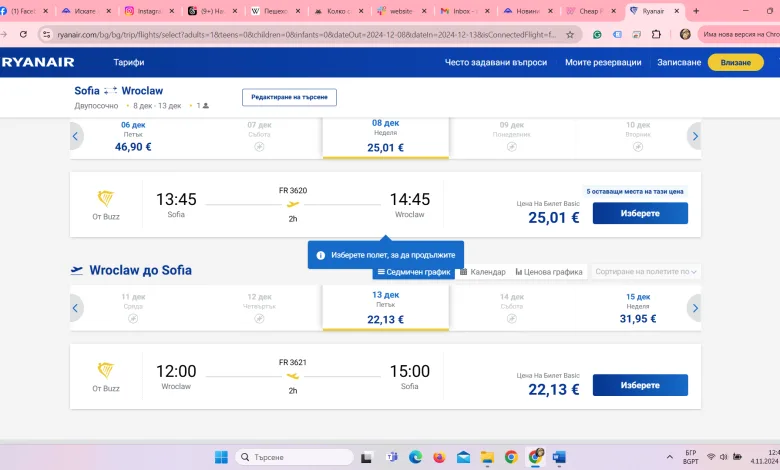780x470 pixels.
Task: Select unavailable outbound date 10 дек
Action: (x=638, y=136)
